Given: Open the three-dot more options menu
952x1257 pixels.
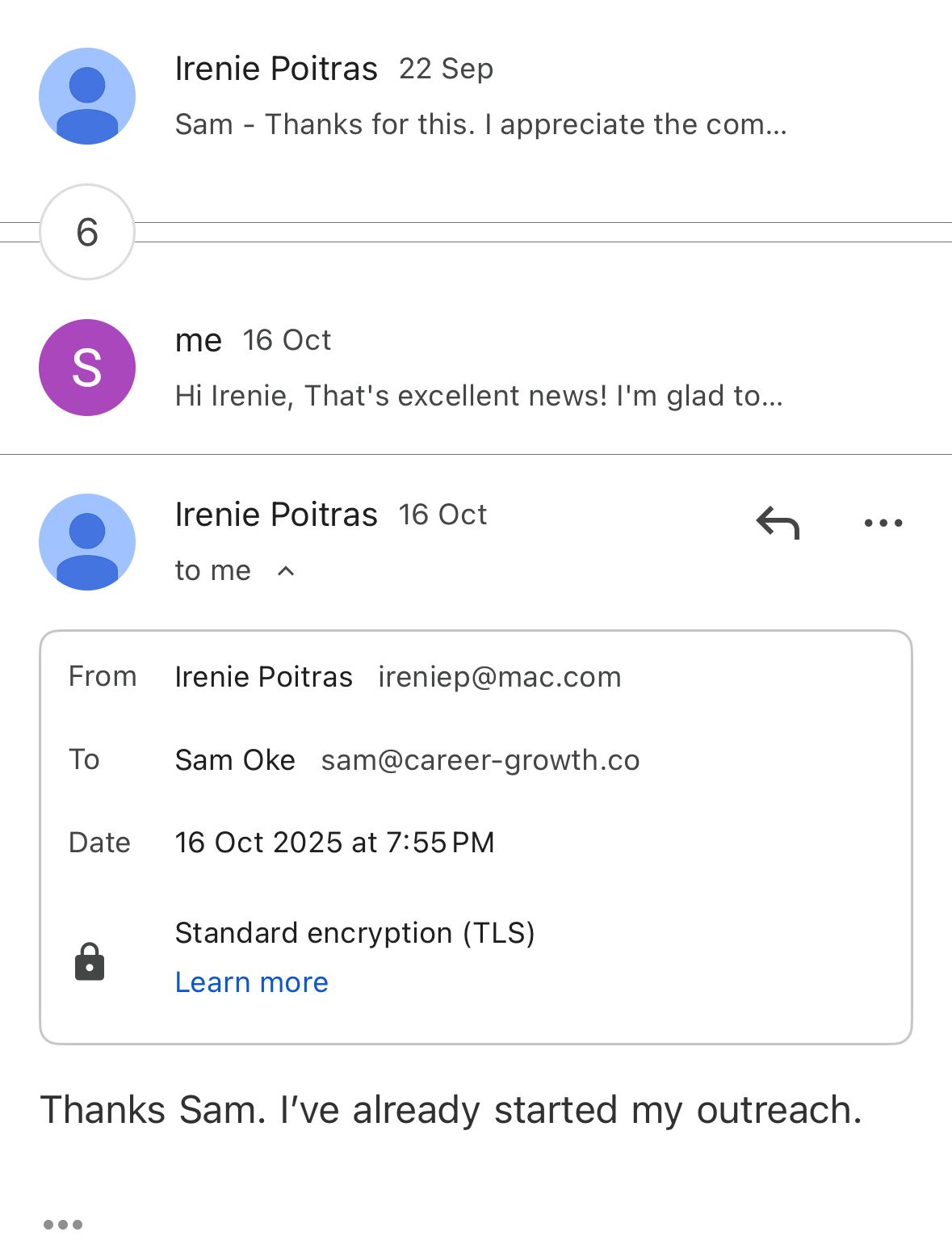Looking at the screenshot, I should point(883,523).
